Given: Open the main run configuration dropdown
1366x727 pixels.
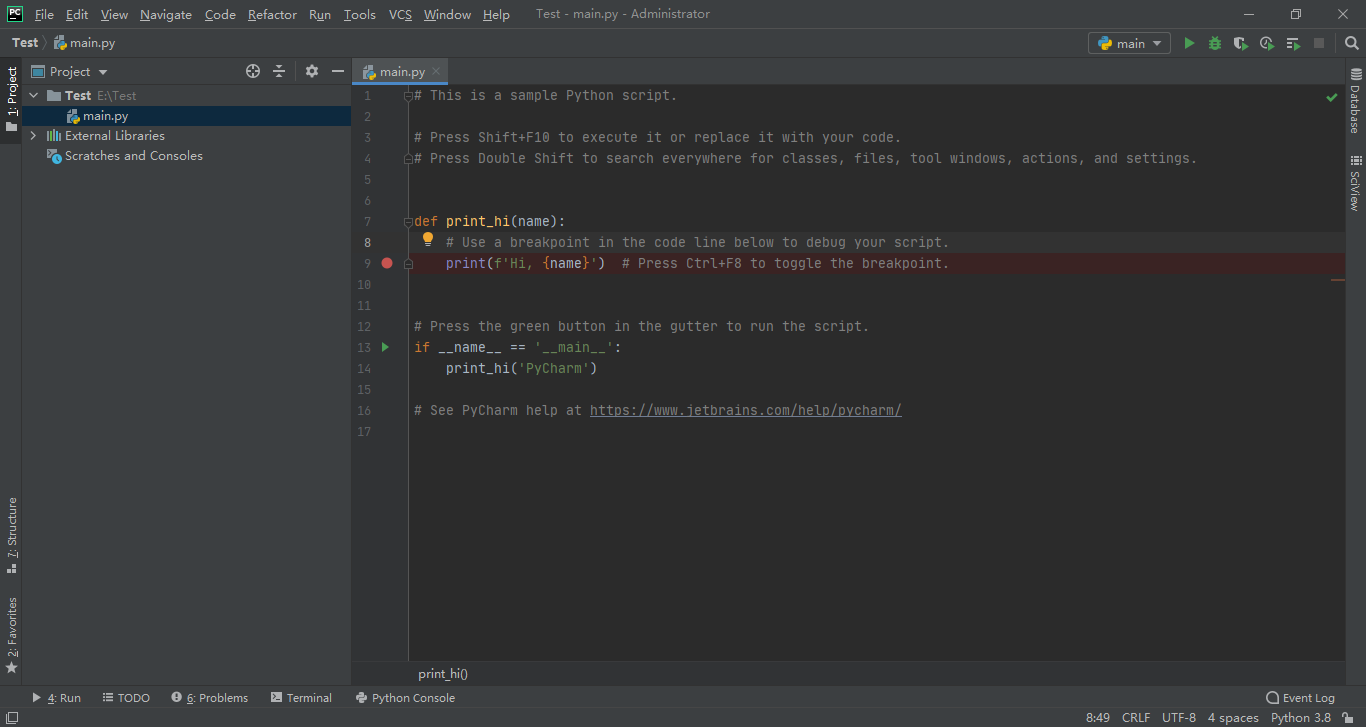Looking at the screenshot, I should point(1129,43).
